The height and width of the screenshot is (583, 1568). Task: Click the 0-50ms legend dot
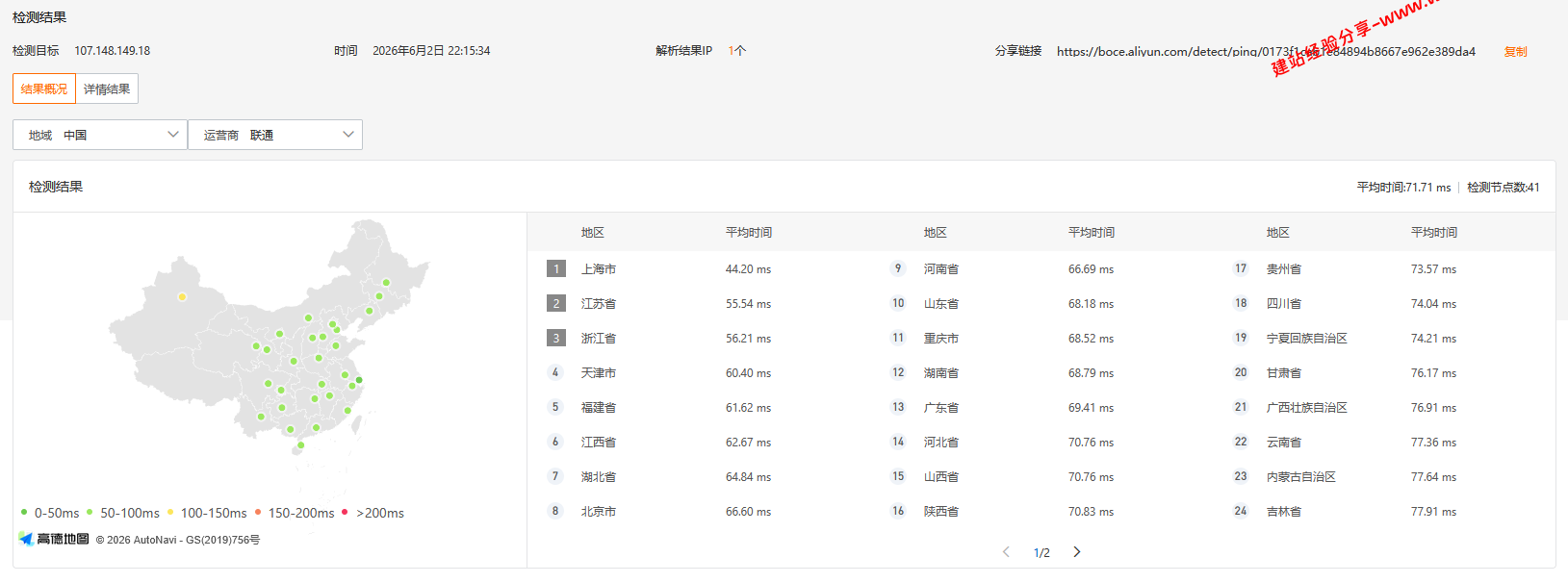pos(24,512)
